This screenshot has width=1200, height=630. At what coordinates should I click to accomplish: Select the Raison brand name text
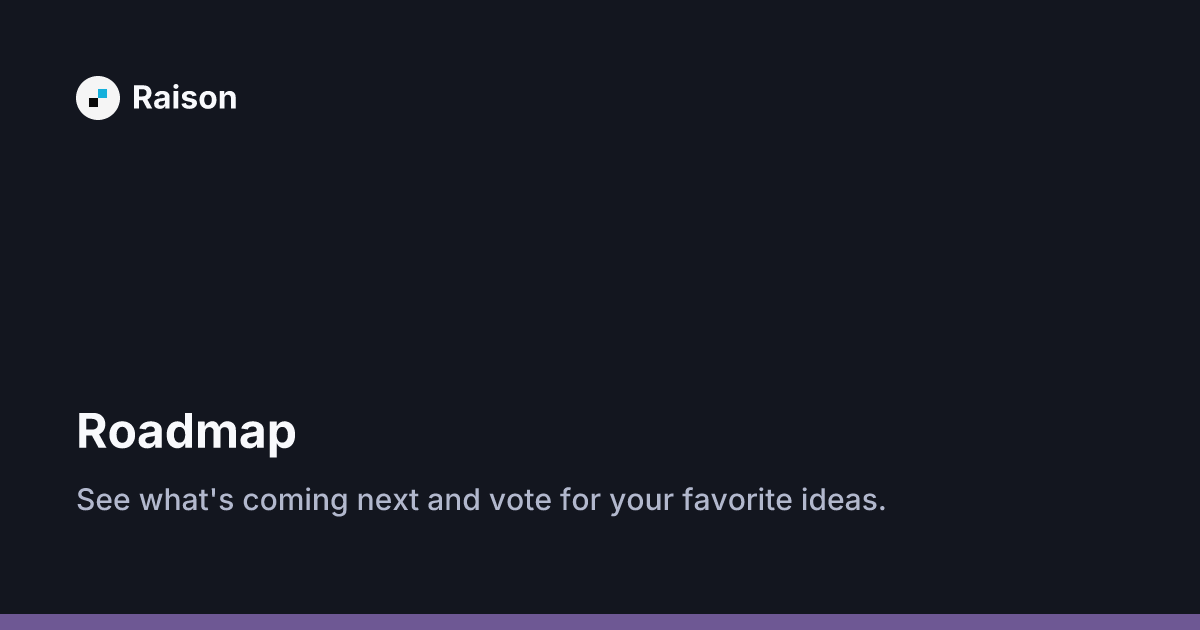coord(184,98)
